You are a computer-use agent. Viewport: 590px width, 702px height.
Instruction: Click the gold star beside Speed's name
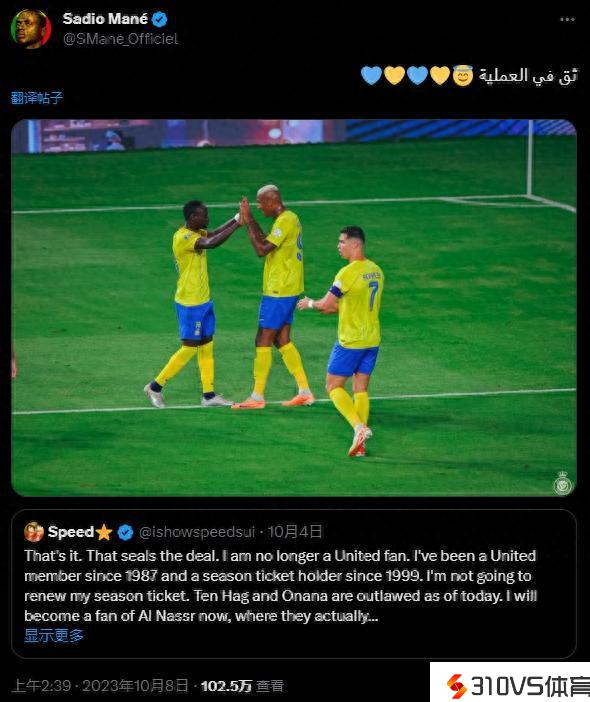(104, 532)
